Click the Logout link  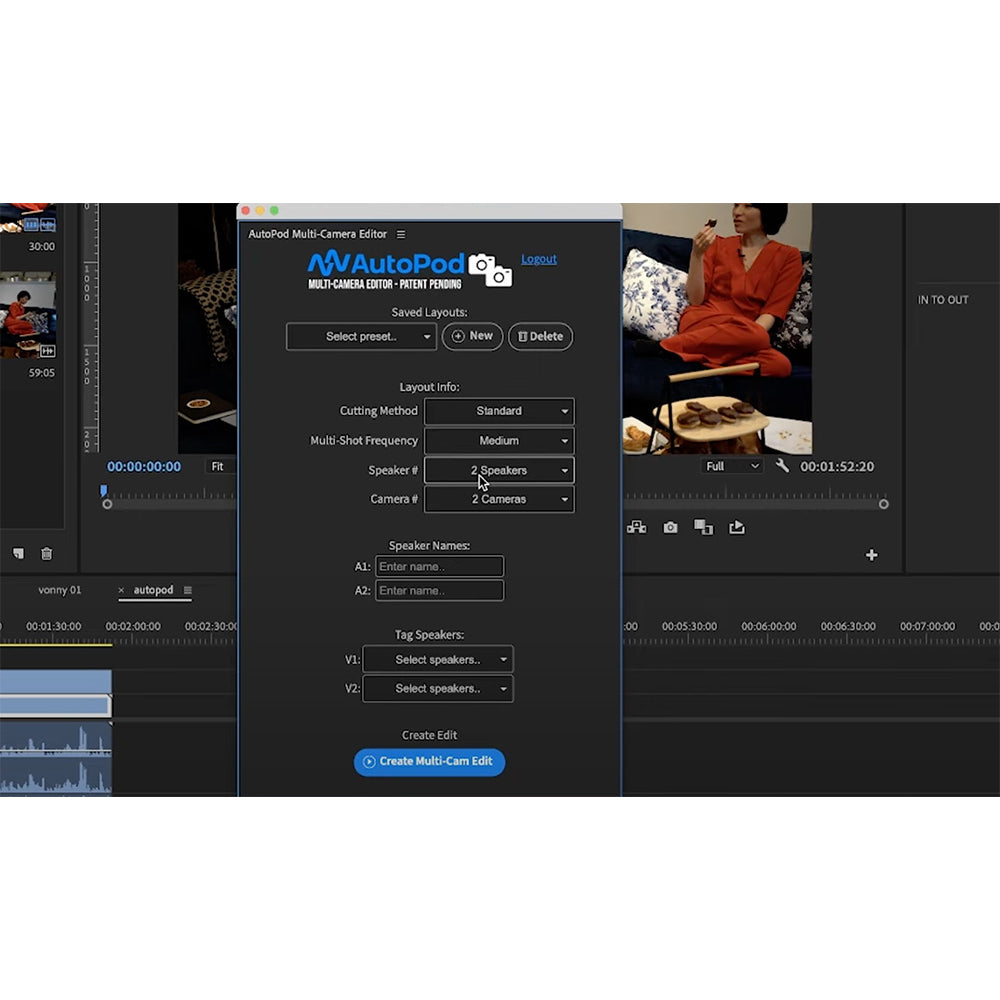pos(539,259)
